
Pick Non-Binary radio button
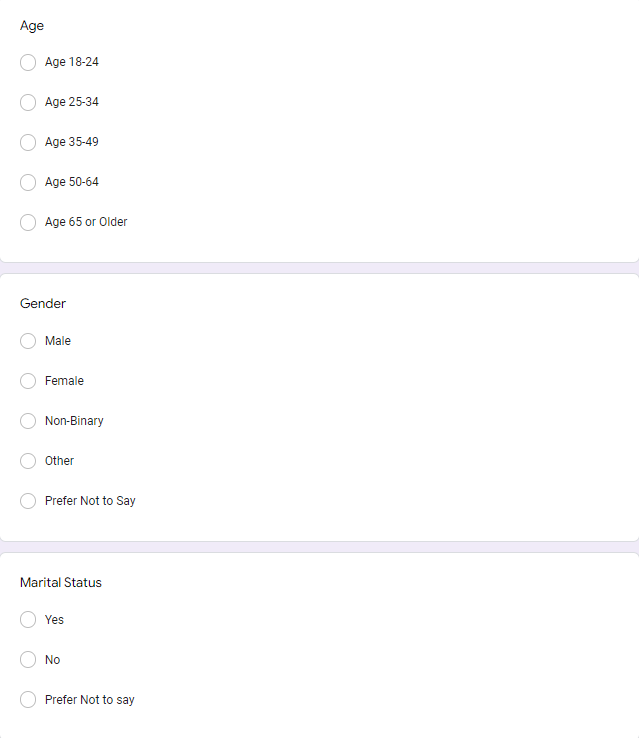(28, 421)
